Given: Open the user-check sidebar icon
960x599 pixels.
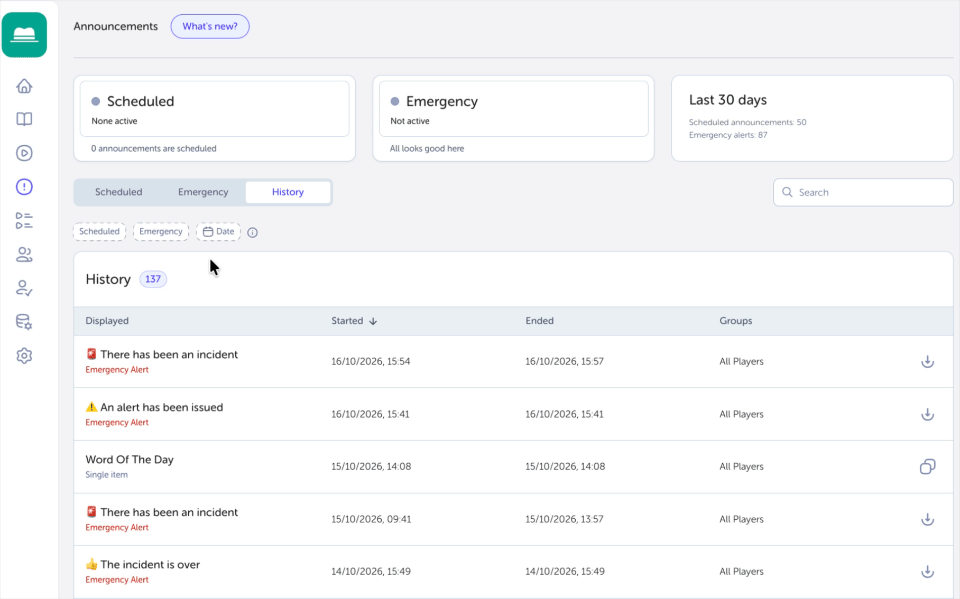Looking at the screenshot, I should click(24, 288).
